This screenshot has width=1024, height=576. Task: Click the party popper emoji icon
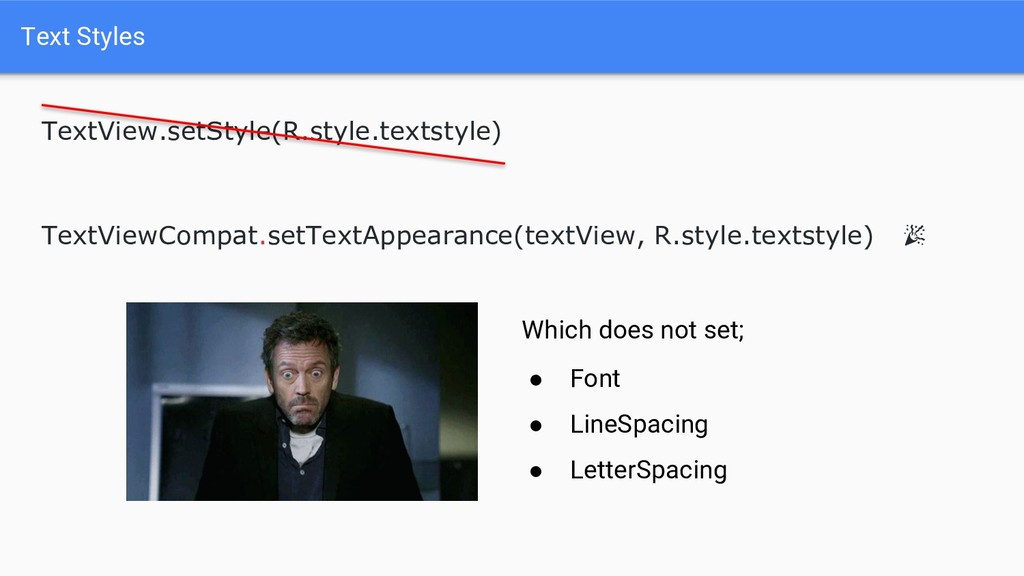(914, 235)
